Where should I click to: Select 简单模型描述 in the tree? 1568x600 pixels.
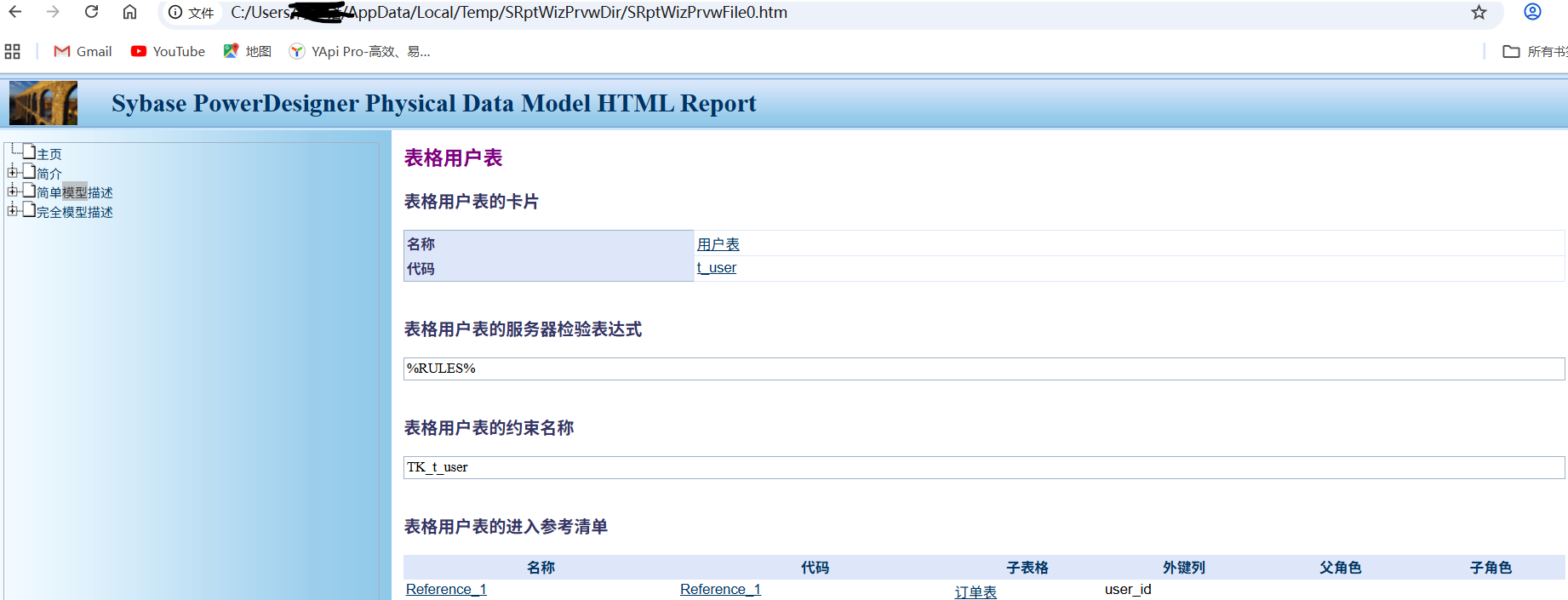(75, 192)
